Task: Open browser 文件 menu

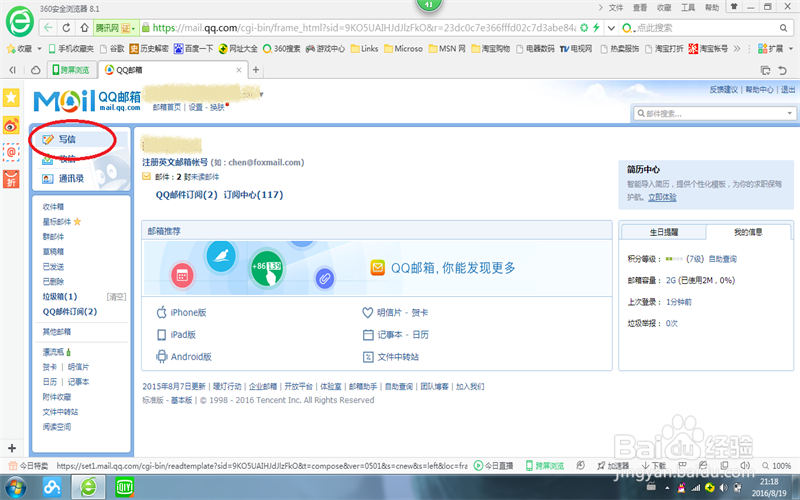Action: coord(616,8)
